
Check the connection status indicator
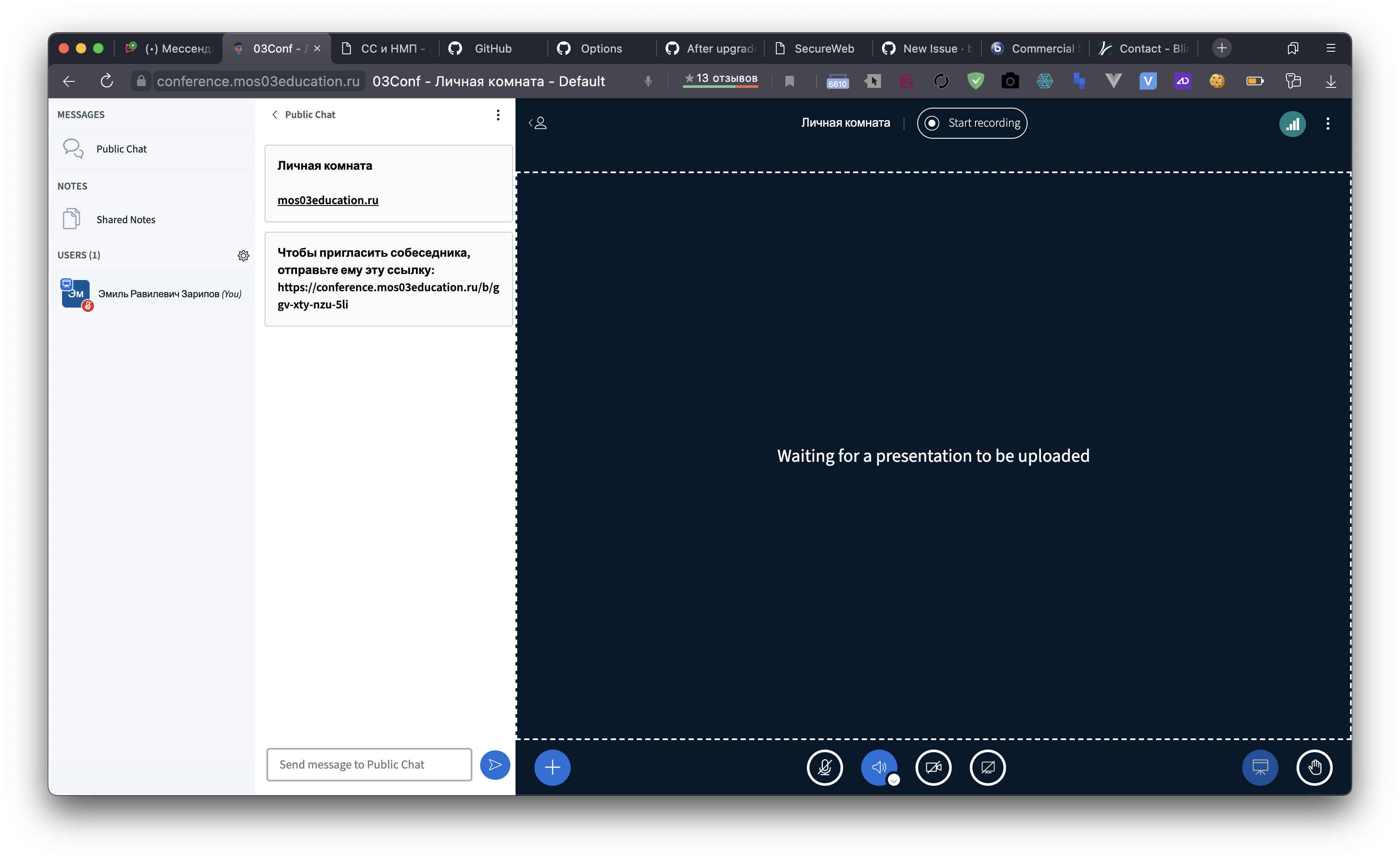click(x=1293, y=123)
